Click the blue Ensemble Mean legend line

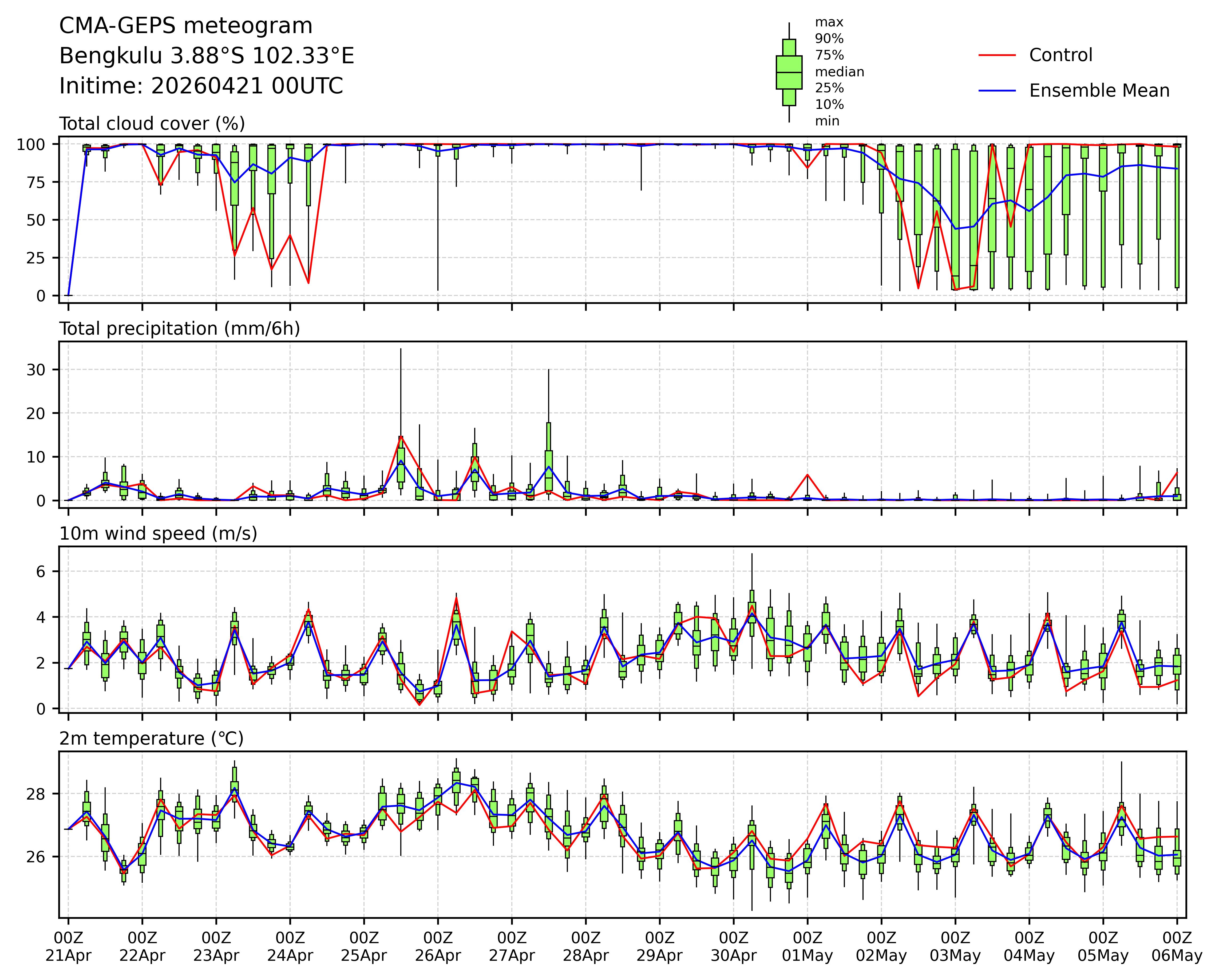pyautogui.click(x=997, y=91)
